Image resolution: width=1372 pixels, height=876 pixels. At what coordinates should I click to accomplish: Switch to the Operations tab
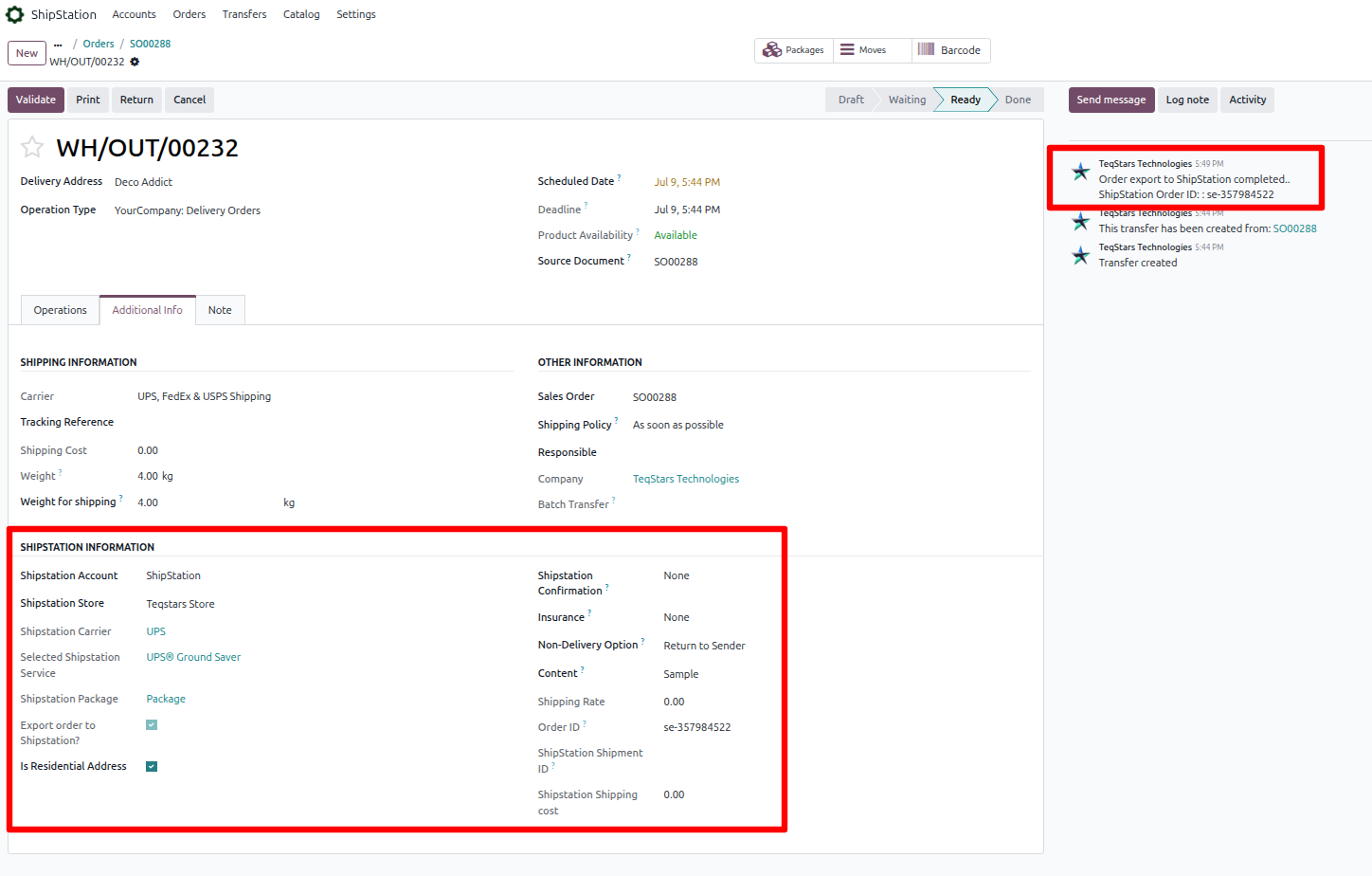point(60,310)
